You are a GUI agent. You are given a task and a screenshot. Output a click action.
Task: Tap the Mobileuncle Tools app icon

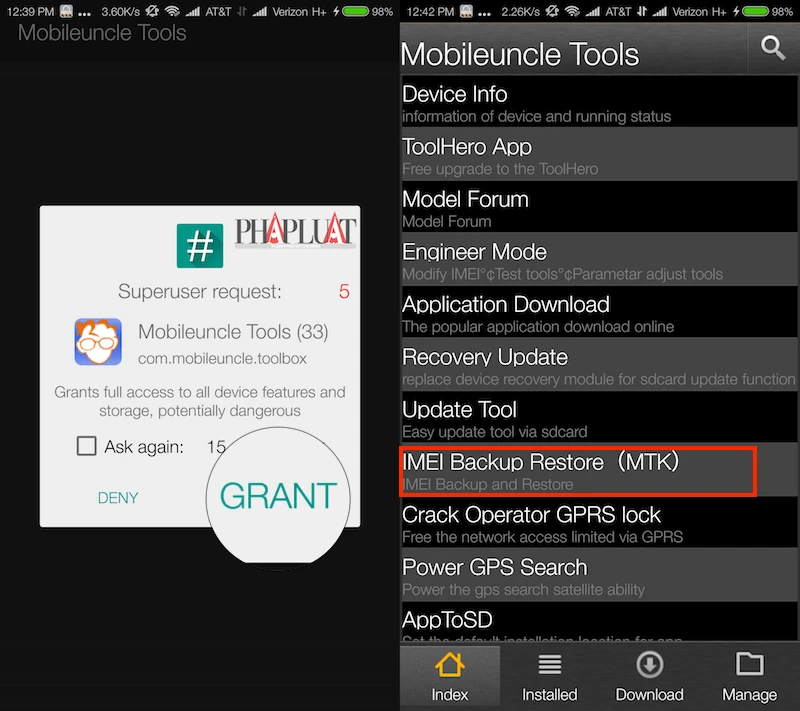[x=98, y=342]
